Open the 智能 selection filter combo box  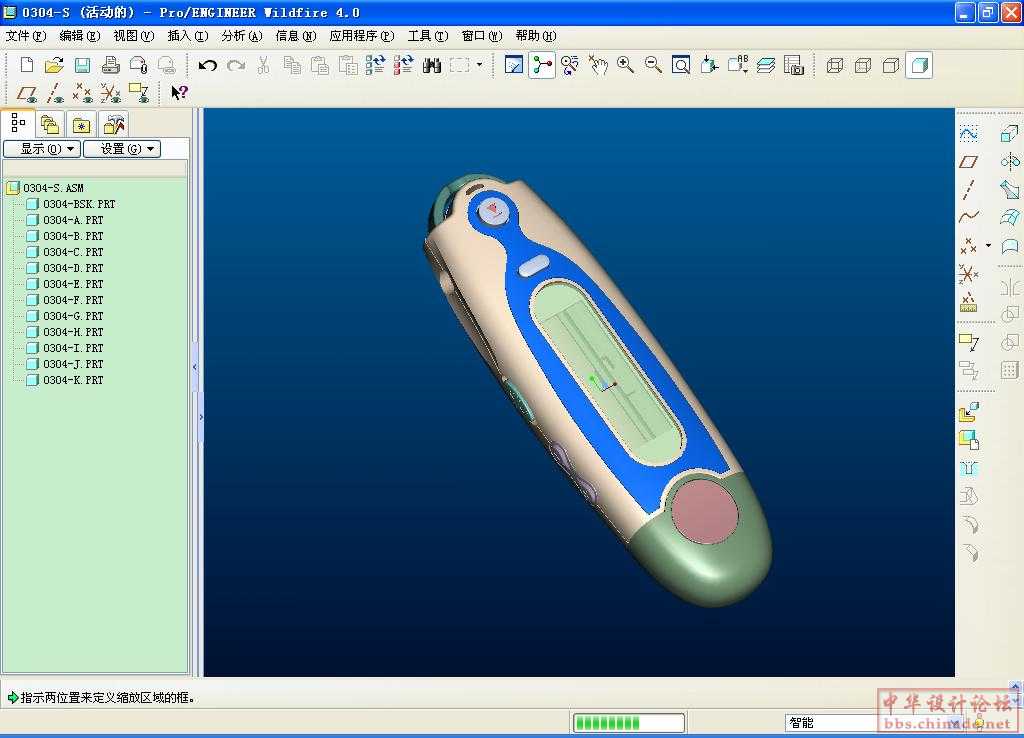tap(875, 722)
